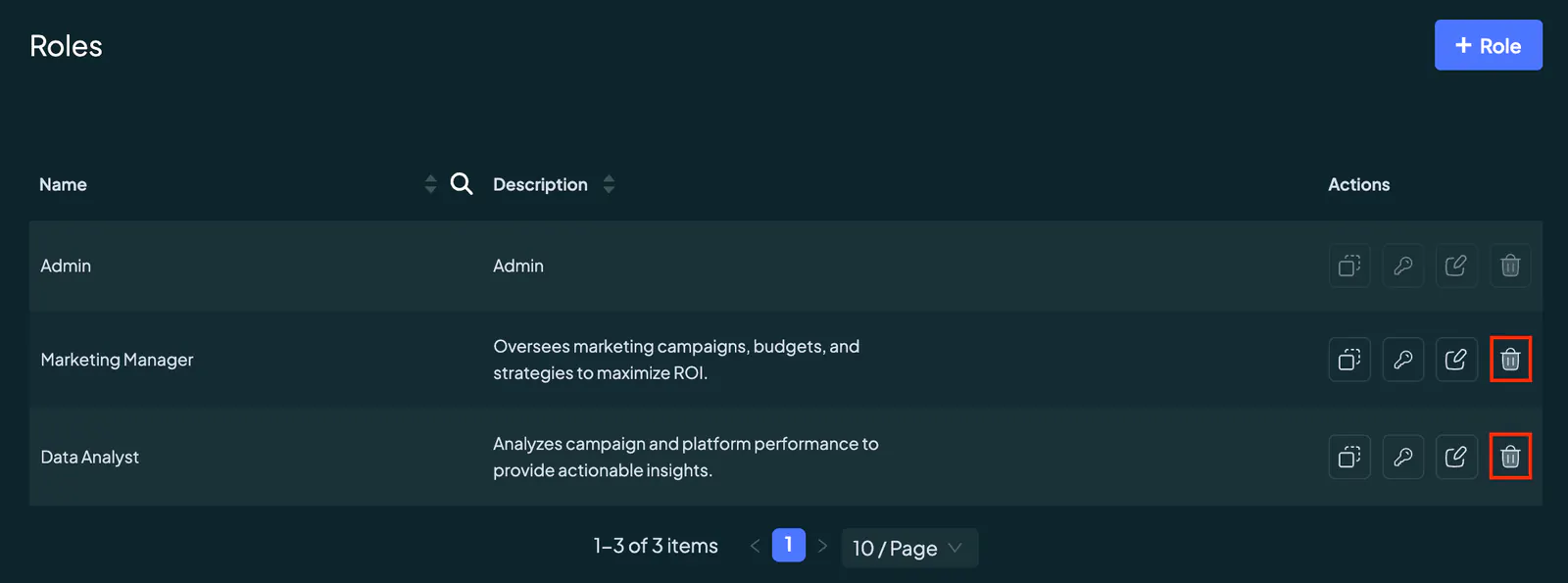Delete the Data Analyst role
The height and width of the screenshot is (583, 1568).
(1510, 457)
